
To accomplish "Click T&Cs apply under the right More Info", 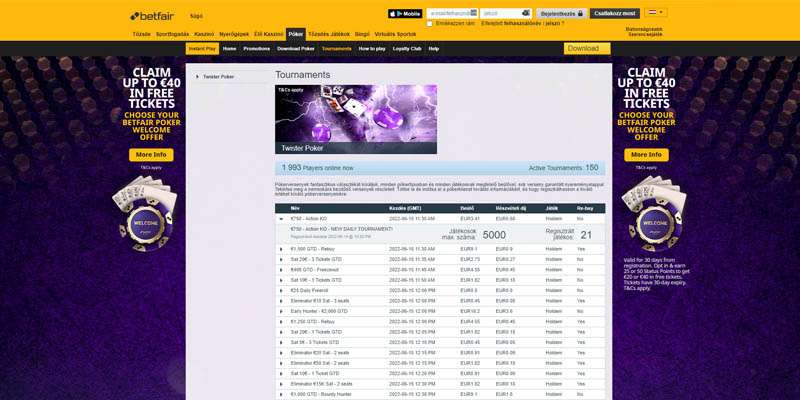I will 646,167.
